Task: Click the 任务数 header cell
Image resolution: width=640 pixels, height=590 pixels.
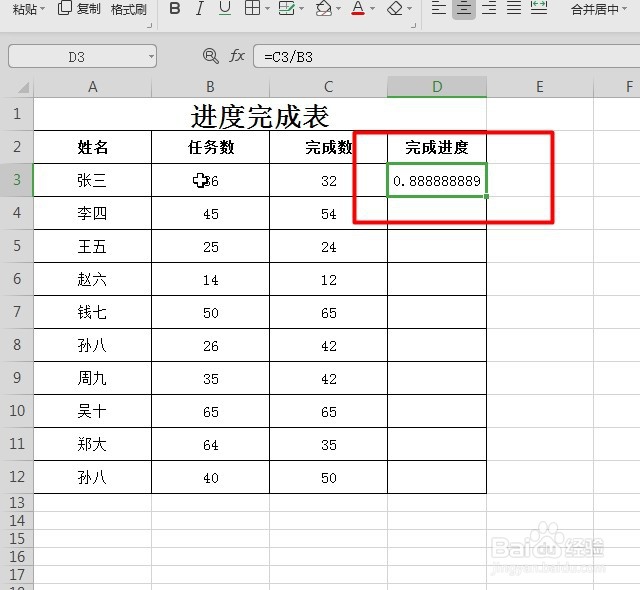Action: click(211, 147)
